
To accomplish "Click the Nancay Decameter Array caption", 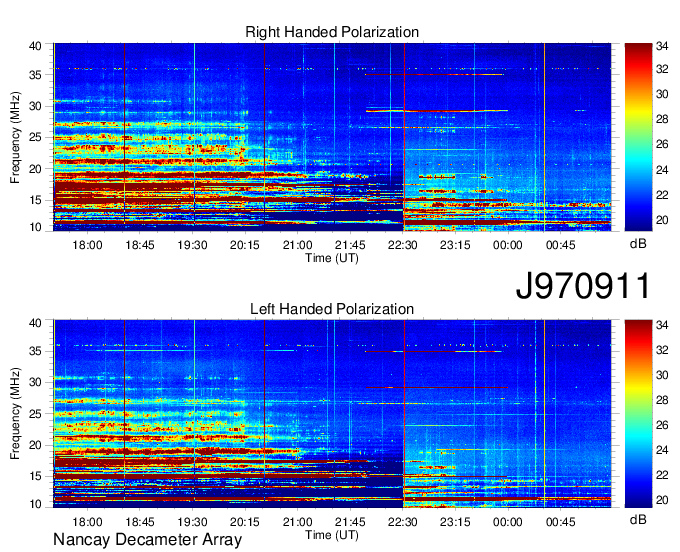I will pyautogui.click(x=147, y=540).
